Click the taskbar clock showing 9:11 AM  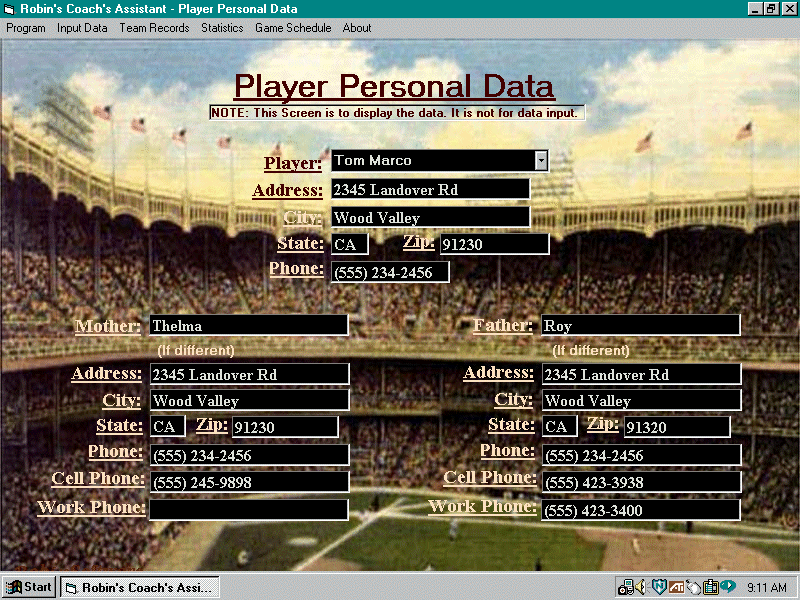pos(766,588)
